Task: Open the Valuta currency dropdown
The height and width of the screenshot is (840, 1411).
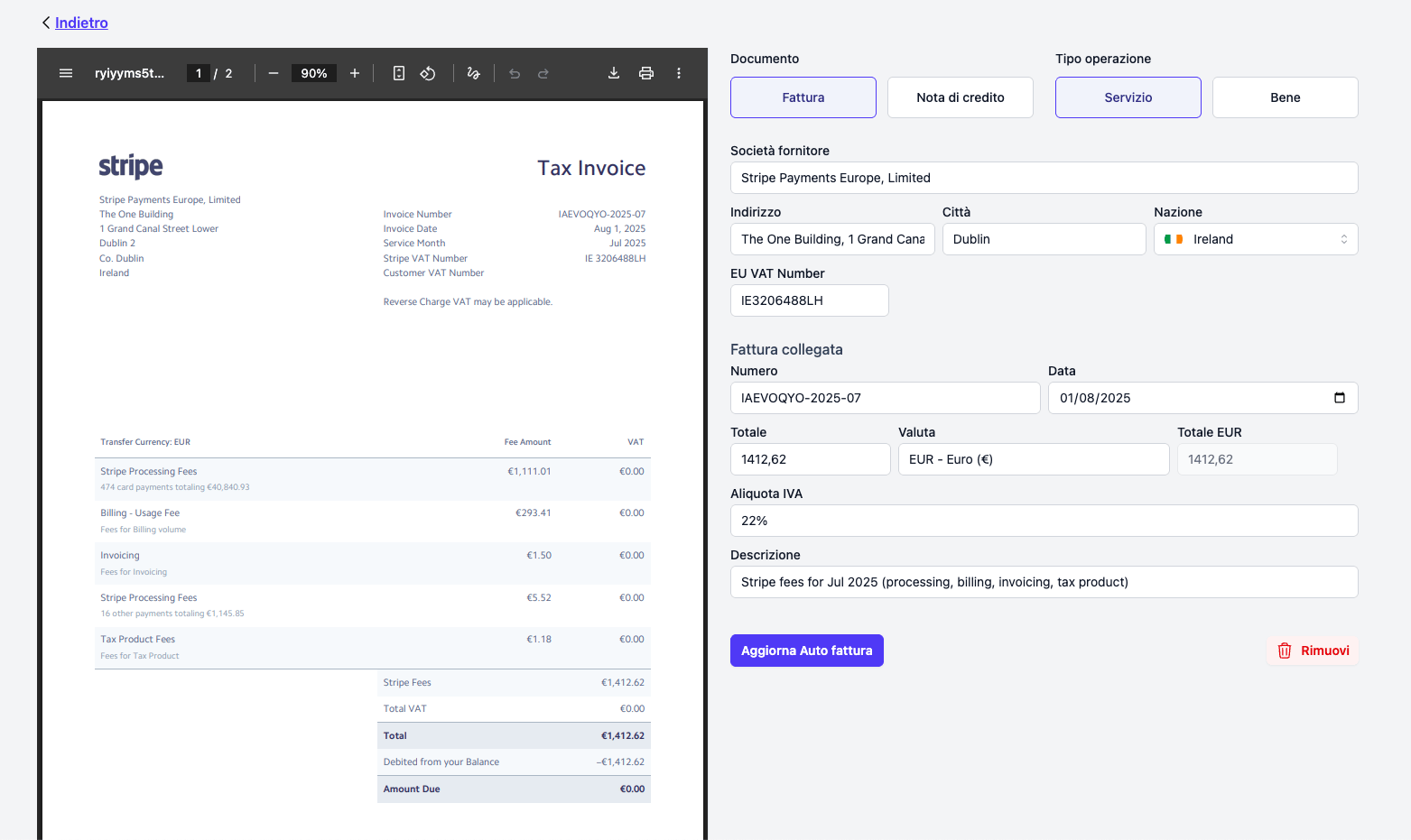Action: pyautogui.click(x=1034, y=459)
